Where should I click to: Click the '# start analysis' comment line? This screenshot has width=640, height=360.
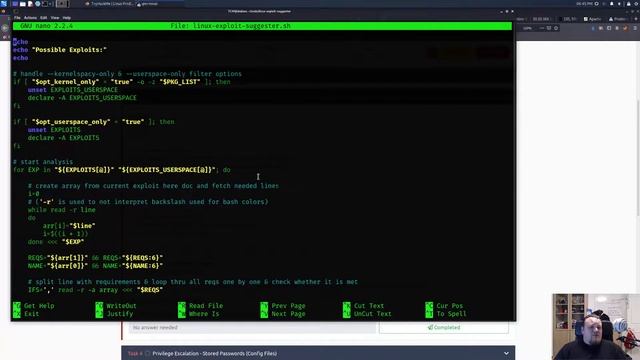pos(43,162)
